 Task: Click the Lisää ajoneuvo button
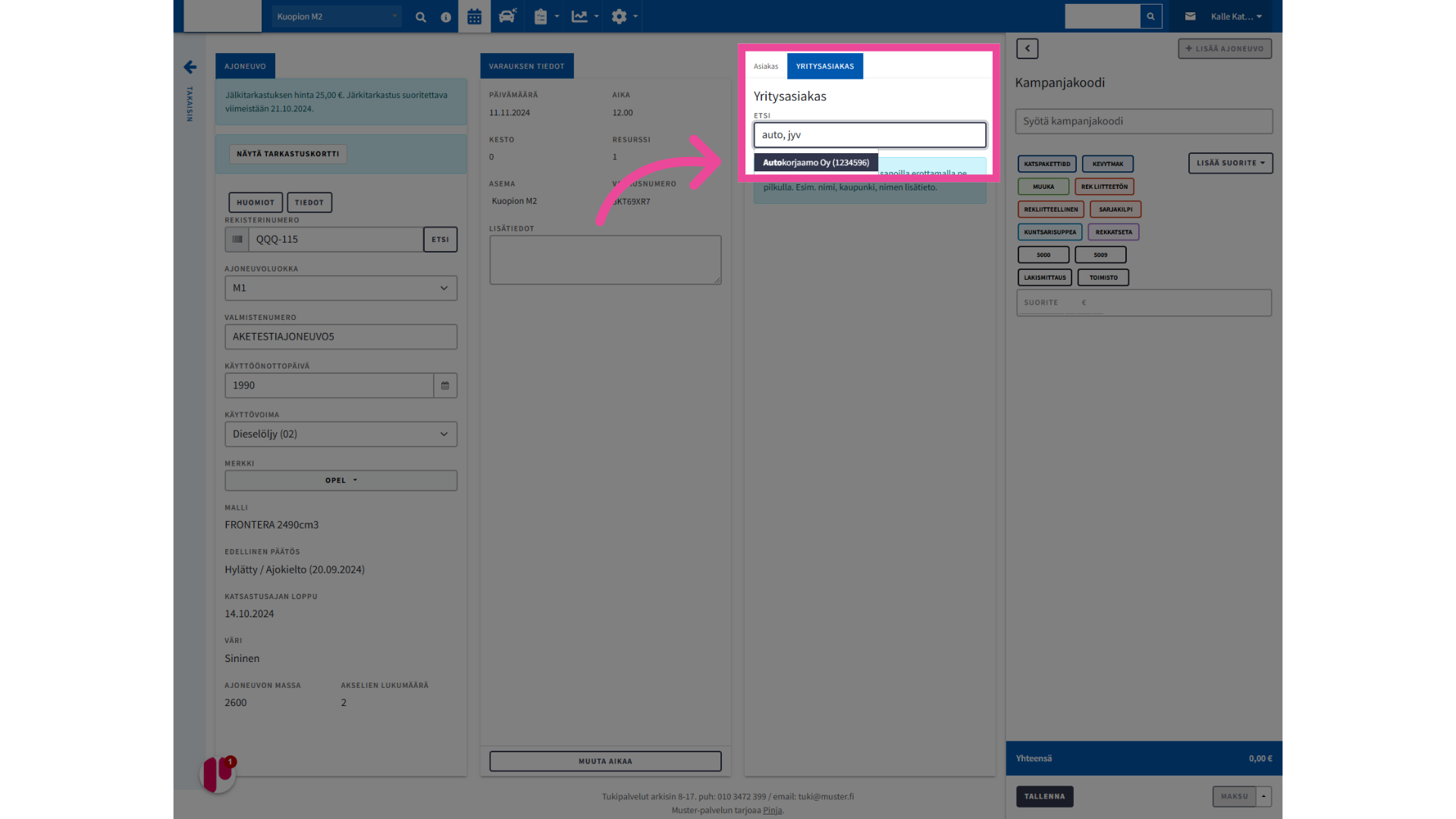click(x=1225, y=49)
